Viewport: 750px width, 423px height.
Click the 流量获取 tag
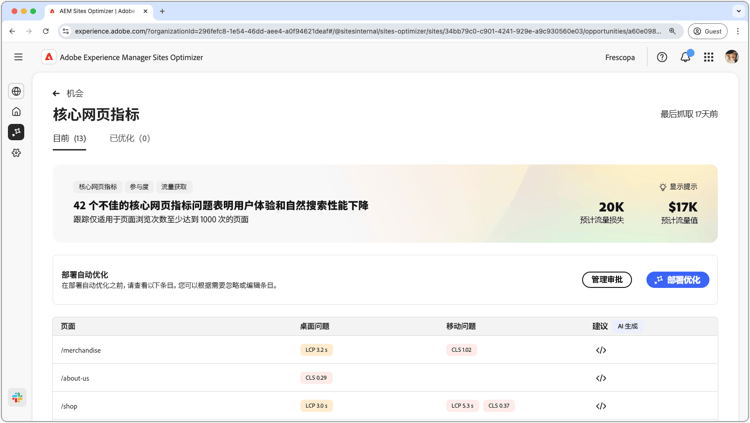[174, 187]
